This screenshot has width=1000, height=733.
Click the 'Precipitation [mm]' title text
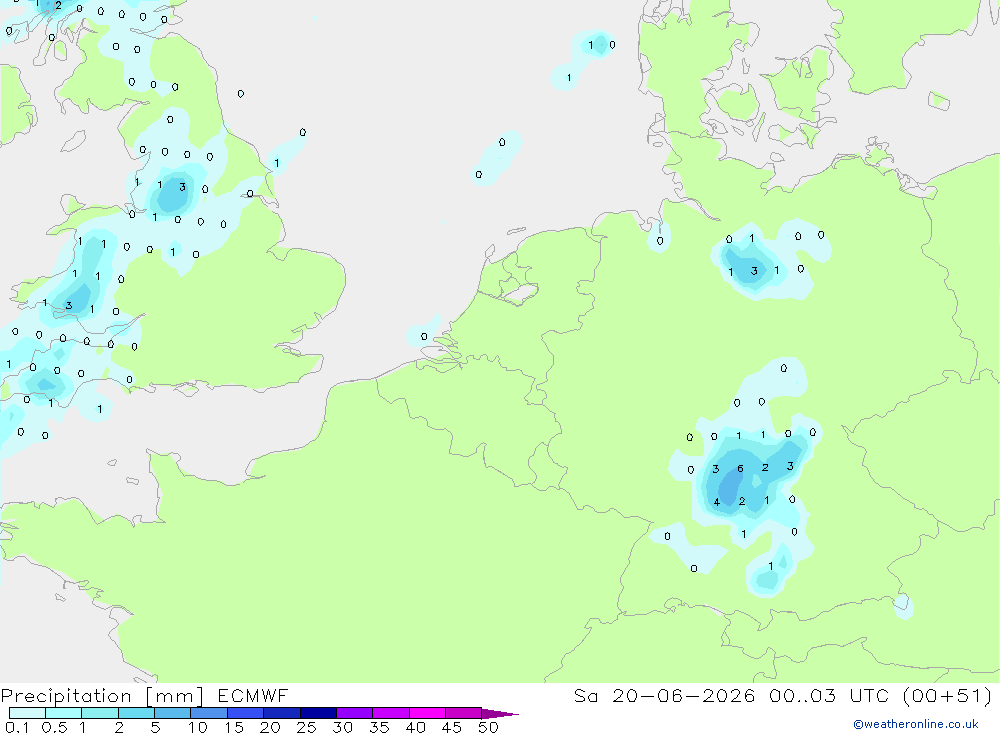click(x=102, y=696)
